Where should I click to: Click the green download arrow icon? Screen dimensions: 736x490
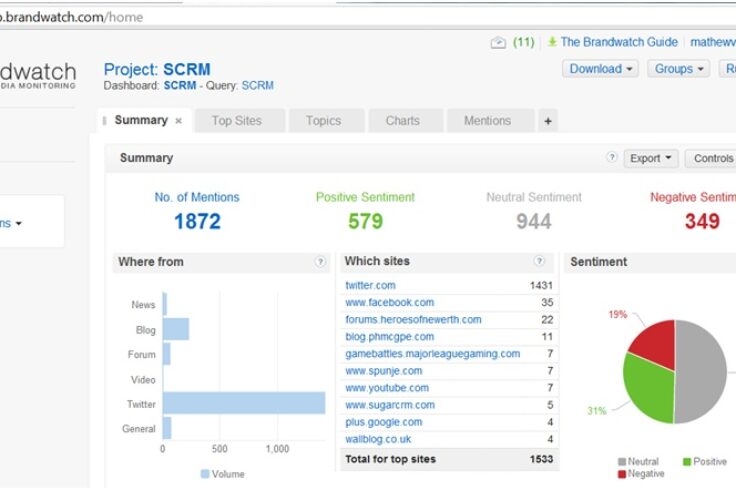[x=552, y=42]
